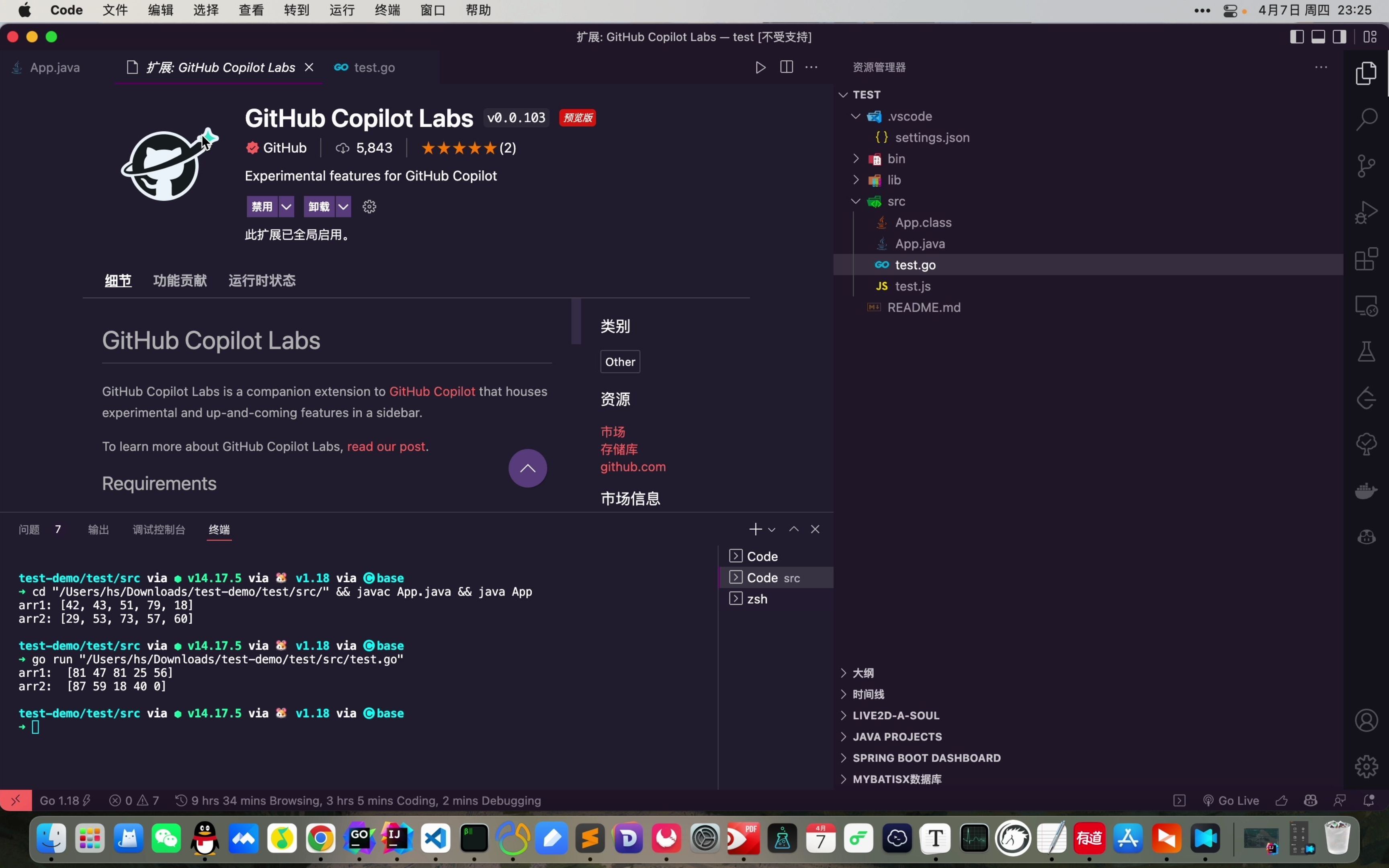Select the 功能贡献 tab

tap(180, 281)
